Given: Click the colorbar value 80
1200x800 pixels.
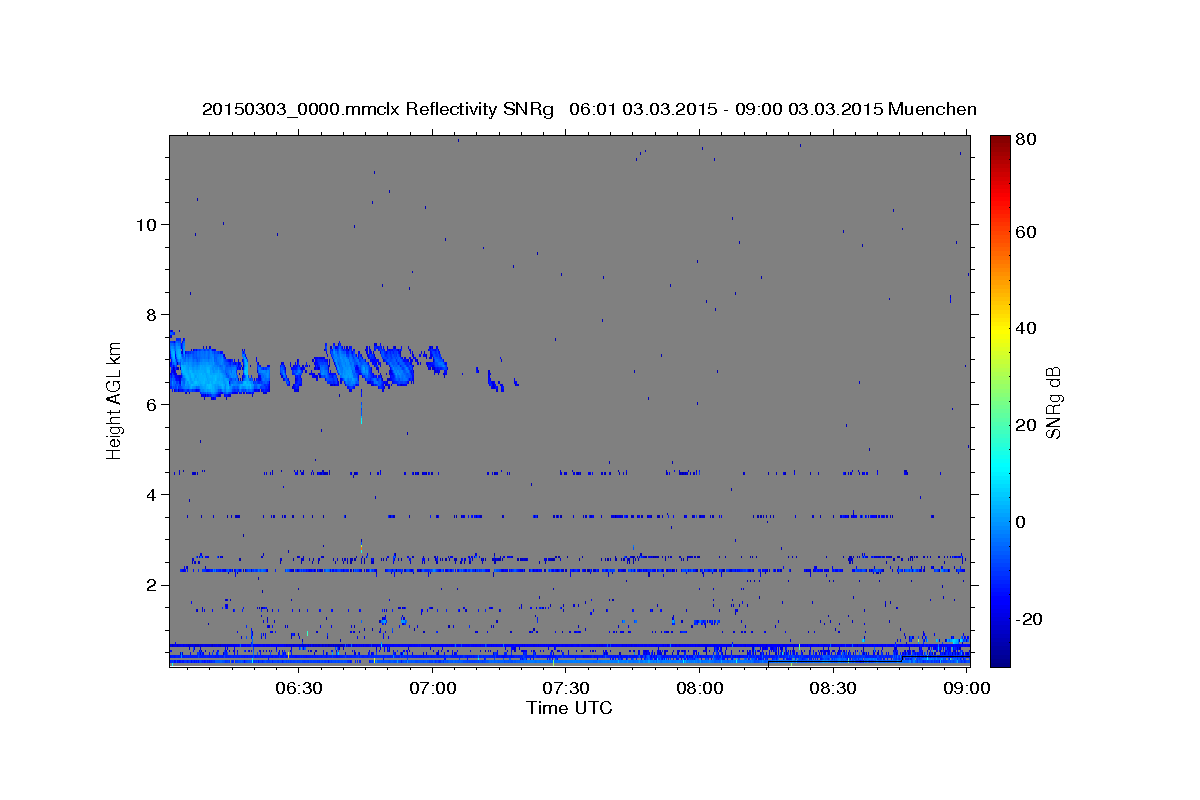Looking at the screenshot, I should pyautogui.click(x=1025, y=139).
